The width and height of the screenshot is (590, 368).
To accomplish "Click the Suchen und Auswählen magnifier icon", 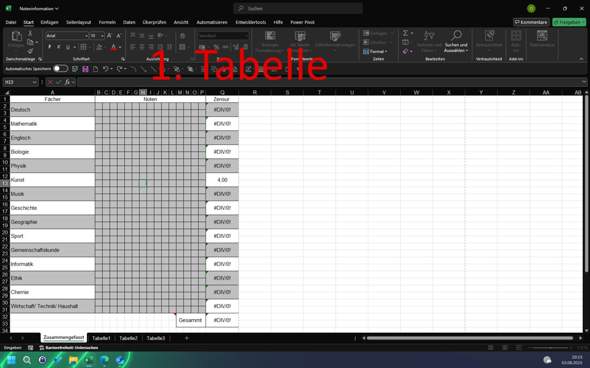I will [x=456, y=36].
